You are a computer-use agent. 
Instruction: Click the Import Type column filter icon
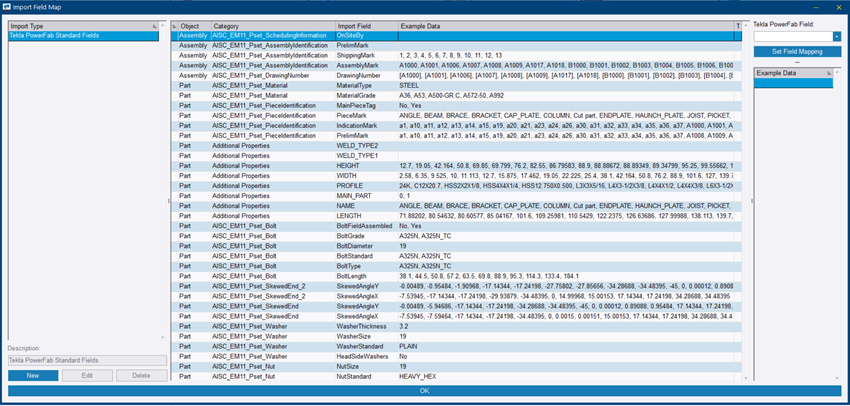(x=155, y=25)
